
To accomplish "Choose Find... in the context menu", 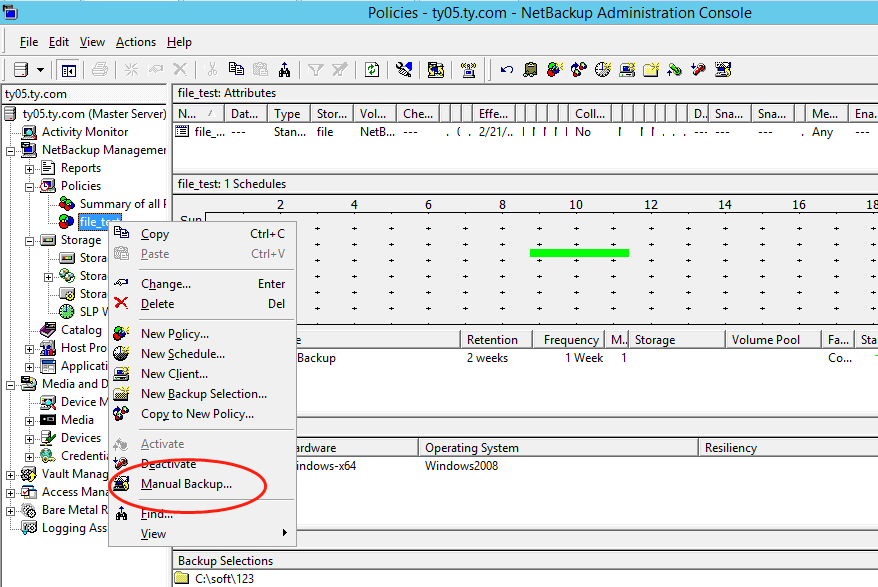I will [x=203, y=514].
